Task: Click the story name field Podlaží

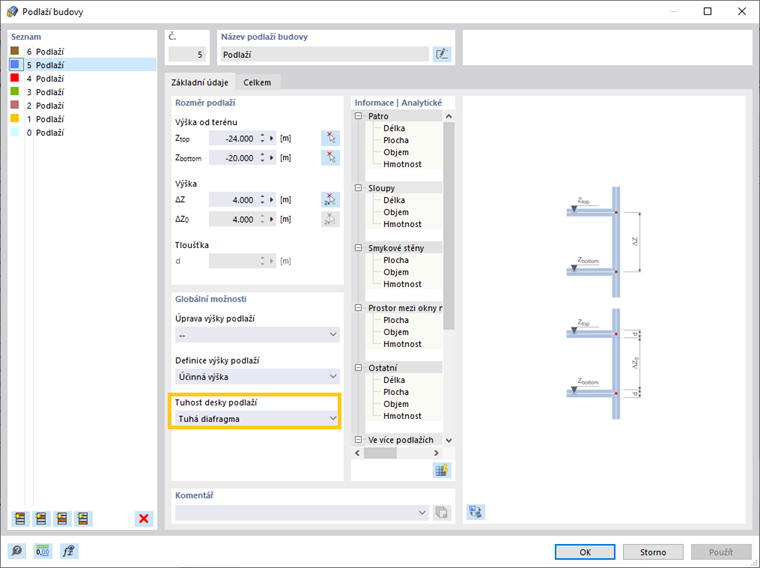Action: (325, 54)
